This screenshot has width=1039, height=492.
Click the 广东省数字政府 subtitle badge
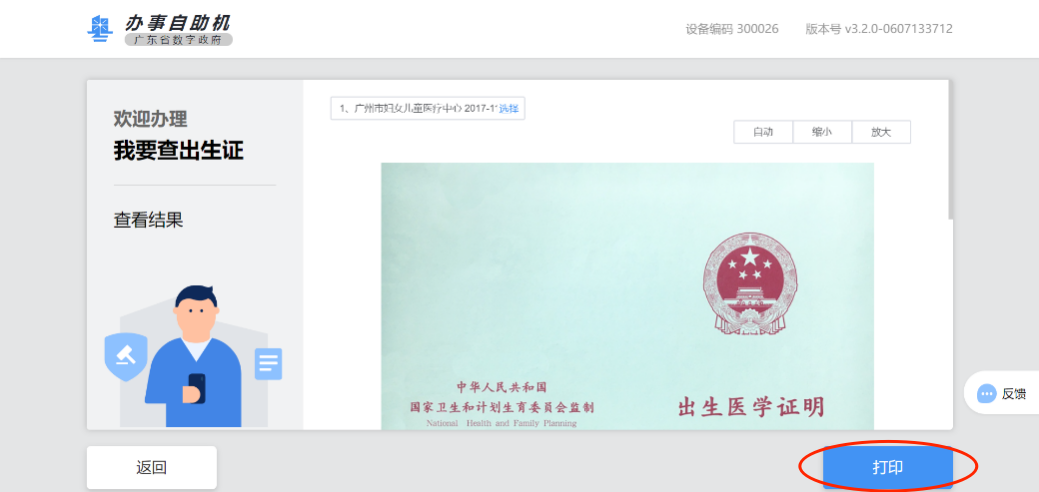tap(178, 40)
